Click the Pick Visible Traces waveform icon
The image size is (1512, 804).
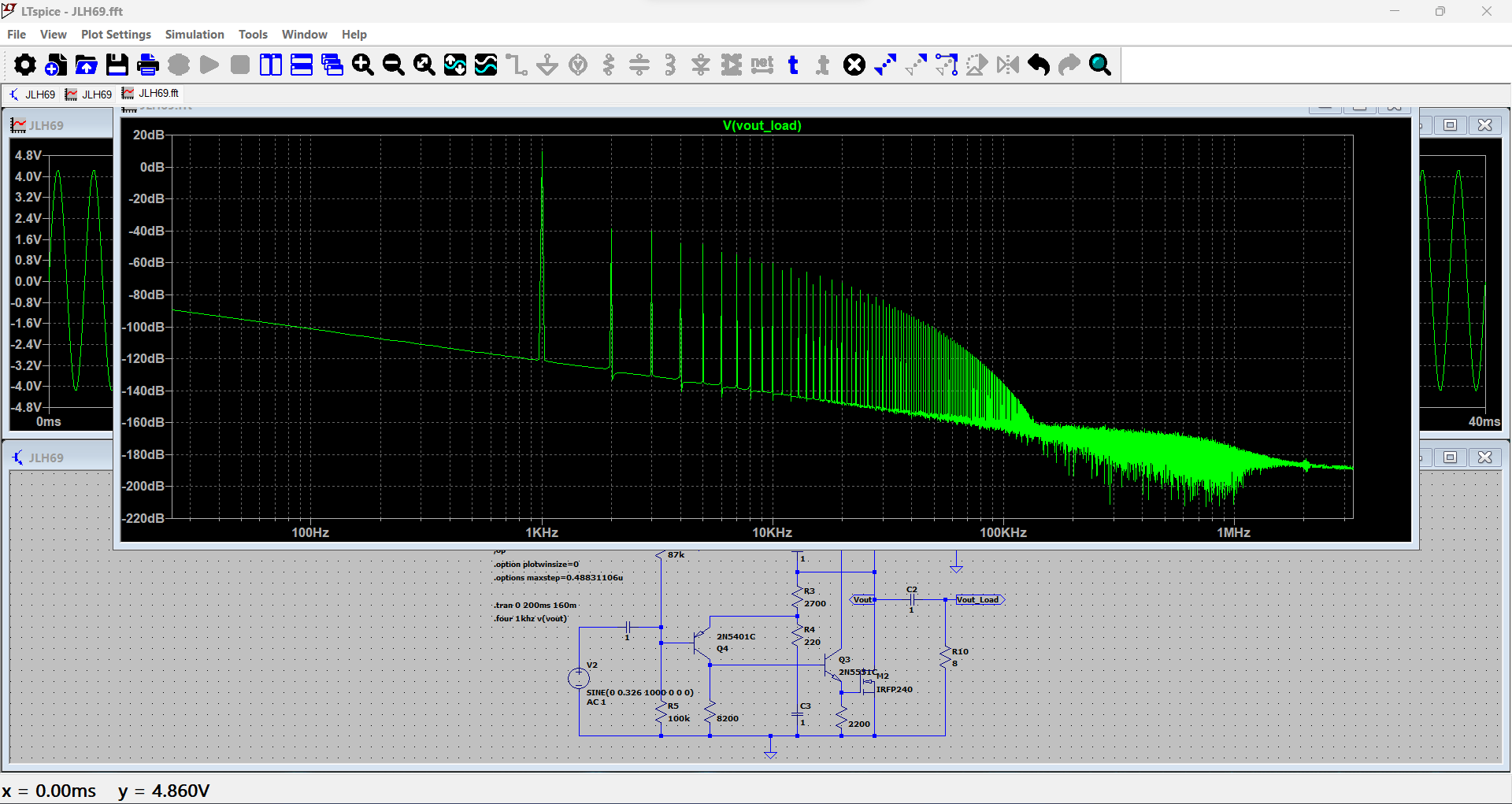coord(486,65)
